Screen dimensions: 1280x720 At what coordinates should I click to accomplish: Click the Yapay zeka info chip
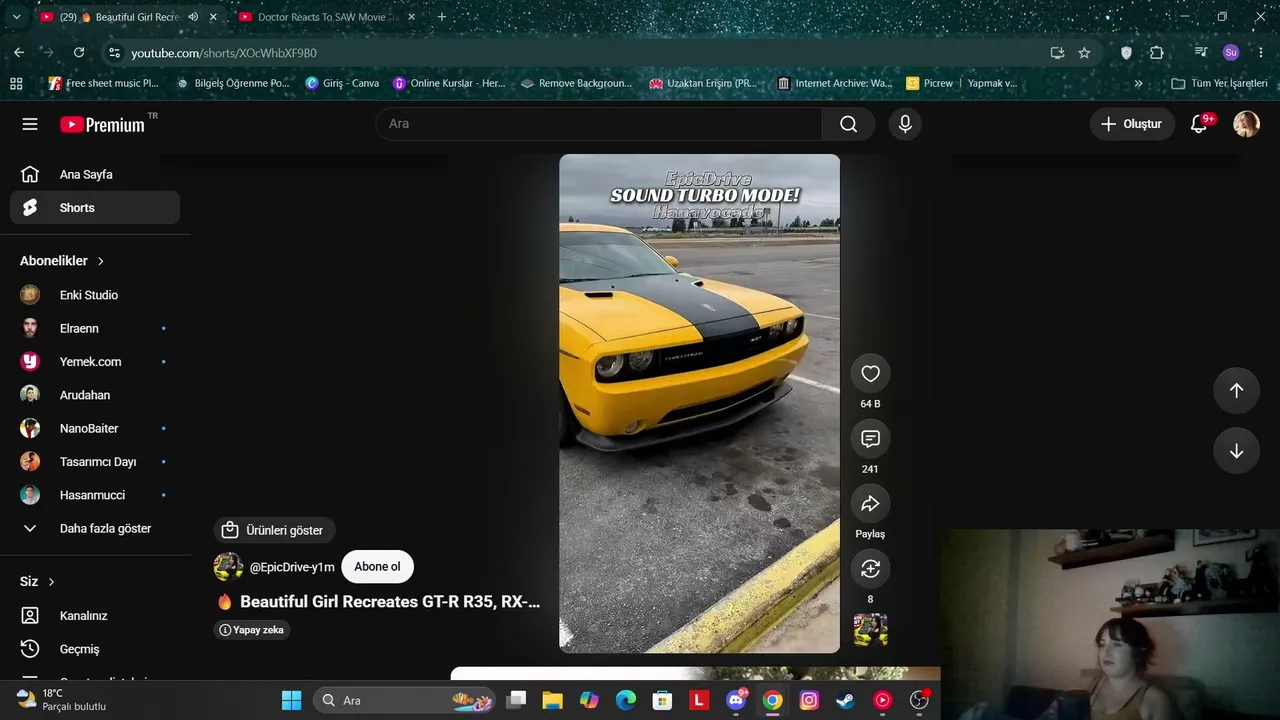[x=252, y=630]
